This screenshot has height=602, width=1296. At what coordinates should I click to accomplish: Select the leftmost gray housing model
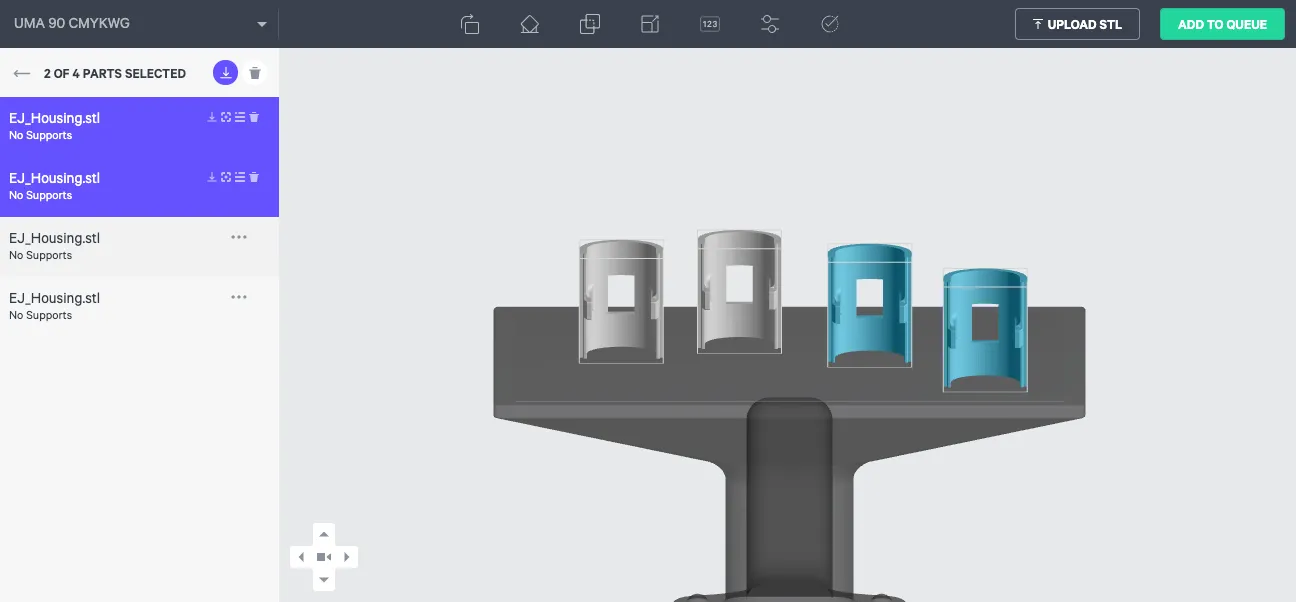click(x=621, y=301)
